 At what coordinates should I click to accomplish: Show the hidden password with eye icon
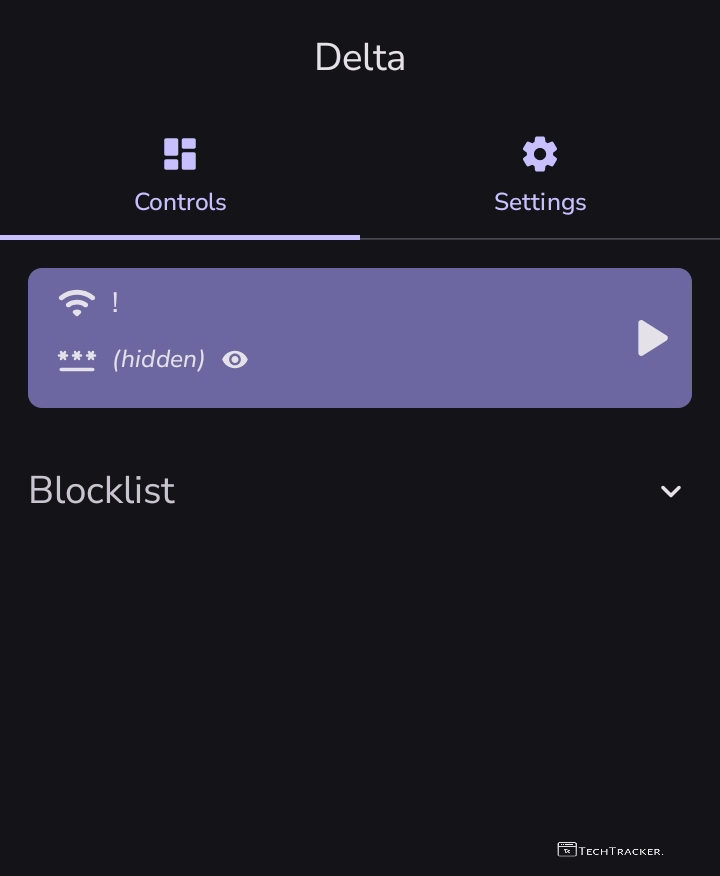click(235, 360)
